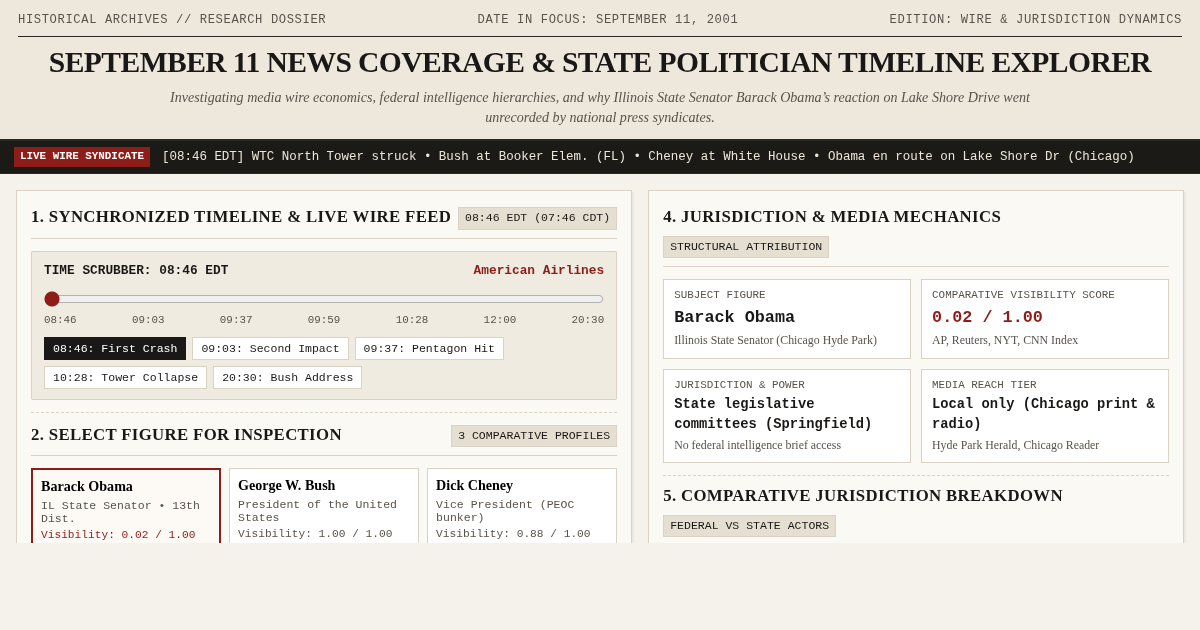
Task: Click the 12:00 tick label on scrubber
Action: click(x=500, y=320)
